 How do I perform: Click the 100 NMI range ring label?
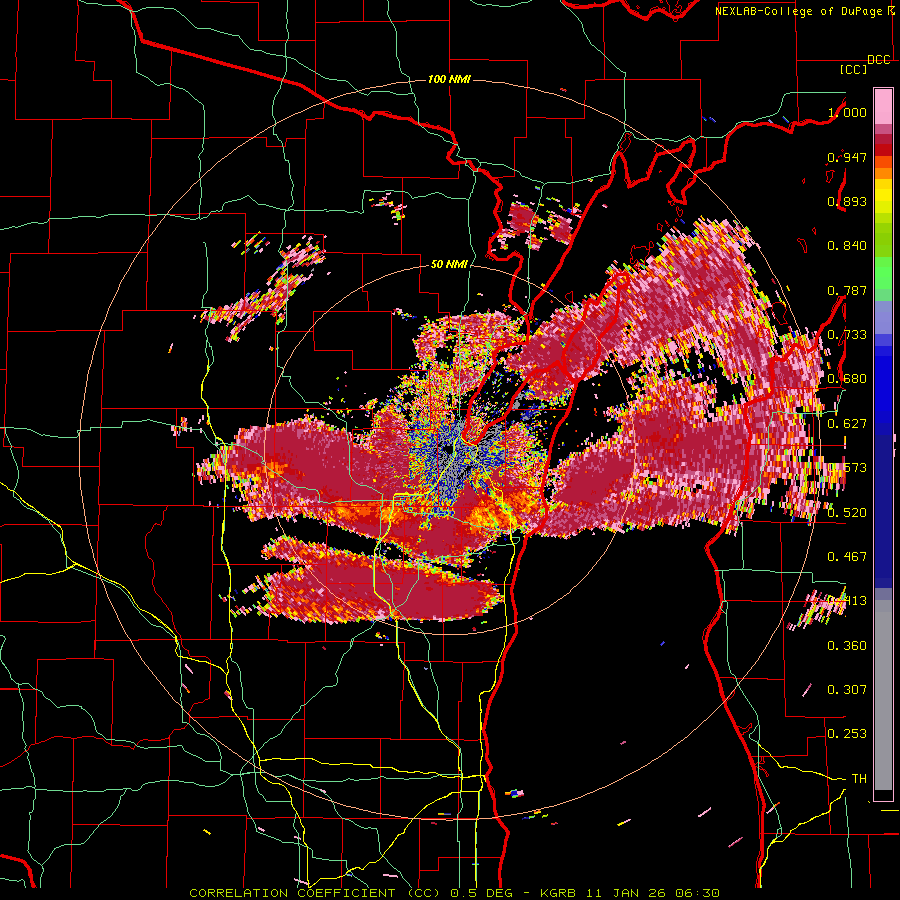[x=449, y=79]
